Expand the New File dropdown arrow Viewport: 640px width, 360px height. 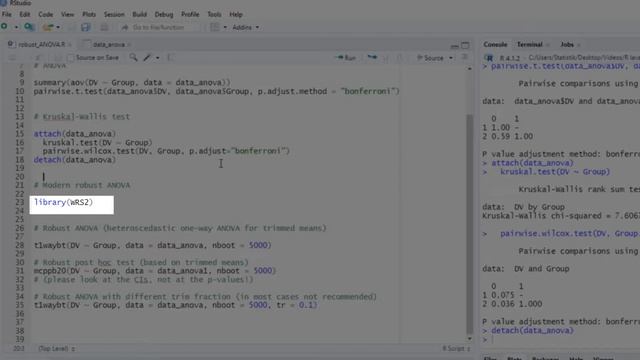pos(16,27)
